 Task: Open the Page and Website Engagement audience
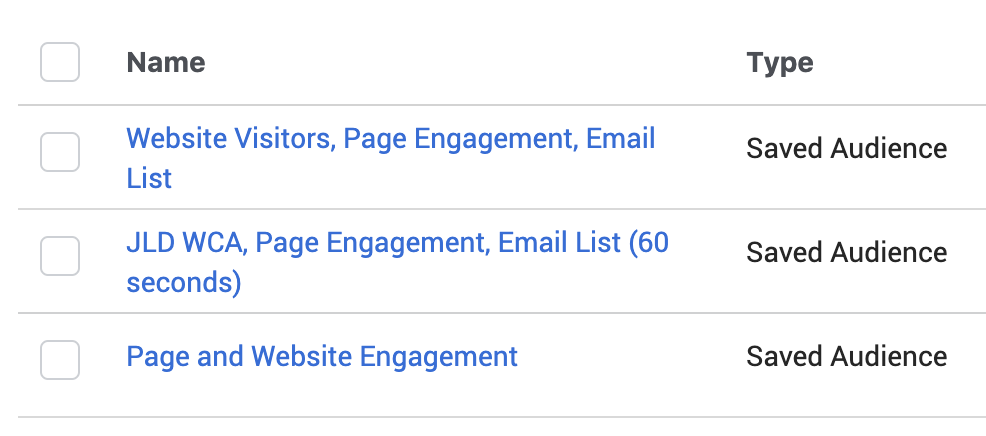(x=322, y=357)
